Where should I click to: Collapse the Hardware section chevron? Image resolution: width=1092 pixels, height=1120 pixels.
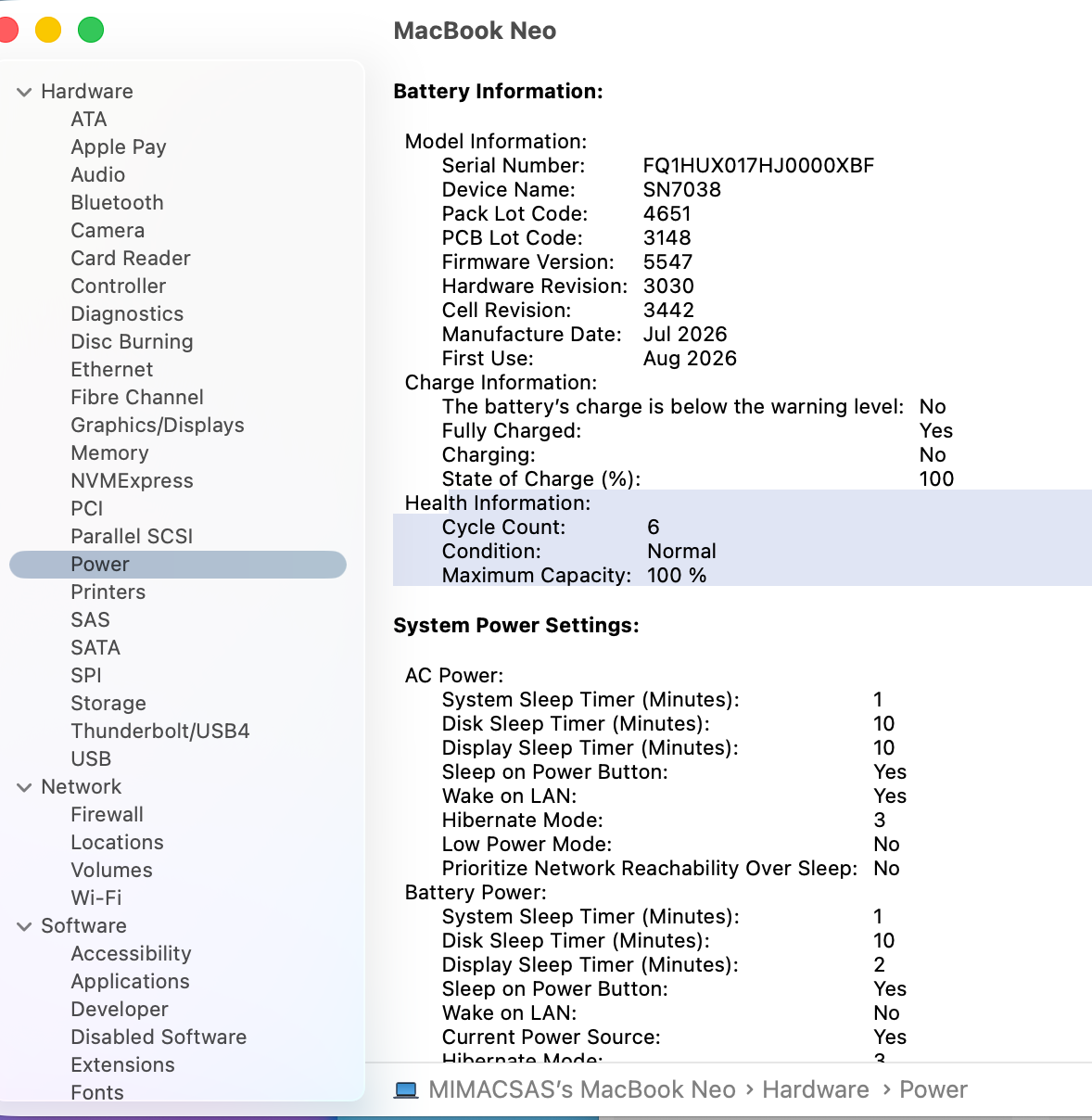tap(24, 92)
